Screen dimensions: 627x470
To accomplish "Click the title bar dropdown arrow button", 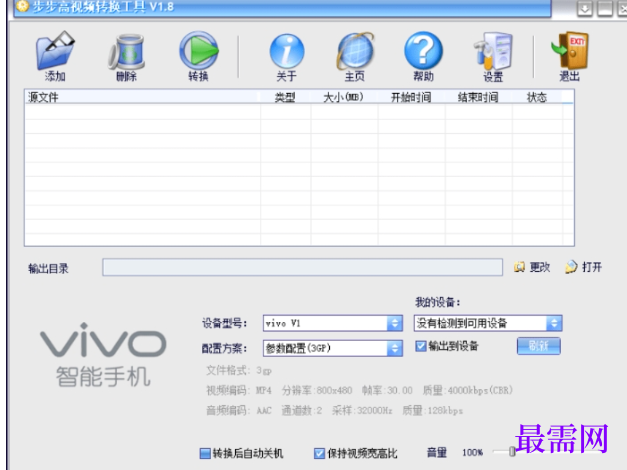I will click(585, 8).
